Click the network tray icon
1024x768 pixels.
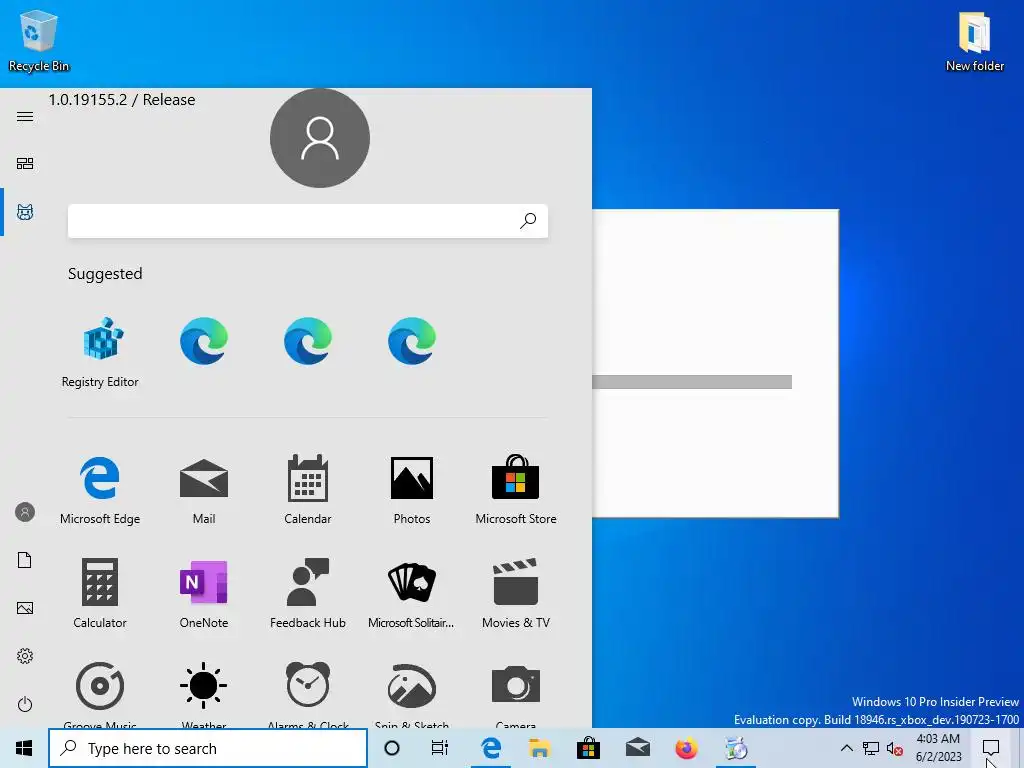[x=871, y=748]
